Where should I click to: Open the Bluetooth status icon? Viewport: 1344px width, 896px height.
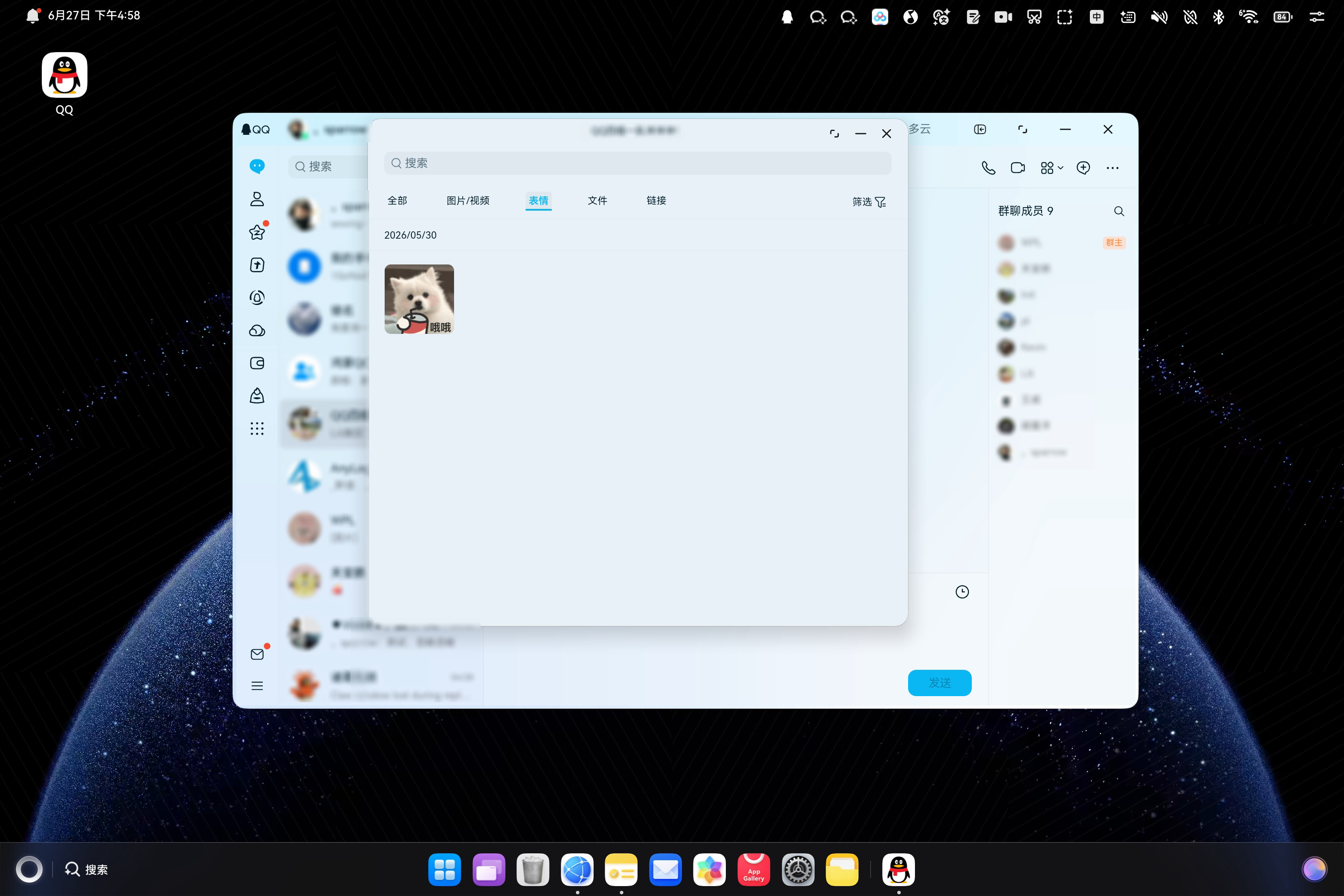coord(1218,17)
